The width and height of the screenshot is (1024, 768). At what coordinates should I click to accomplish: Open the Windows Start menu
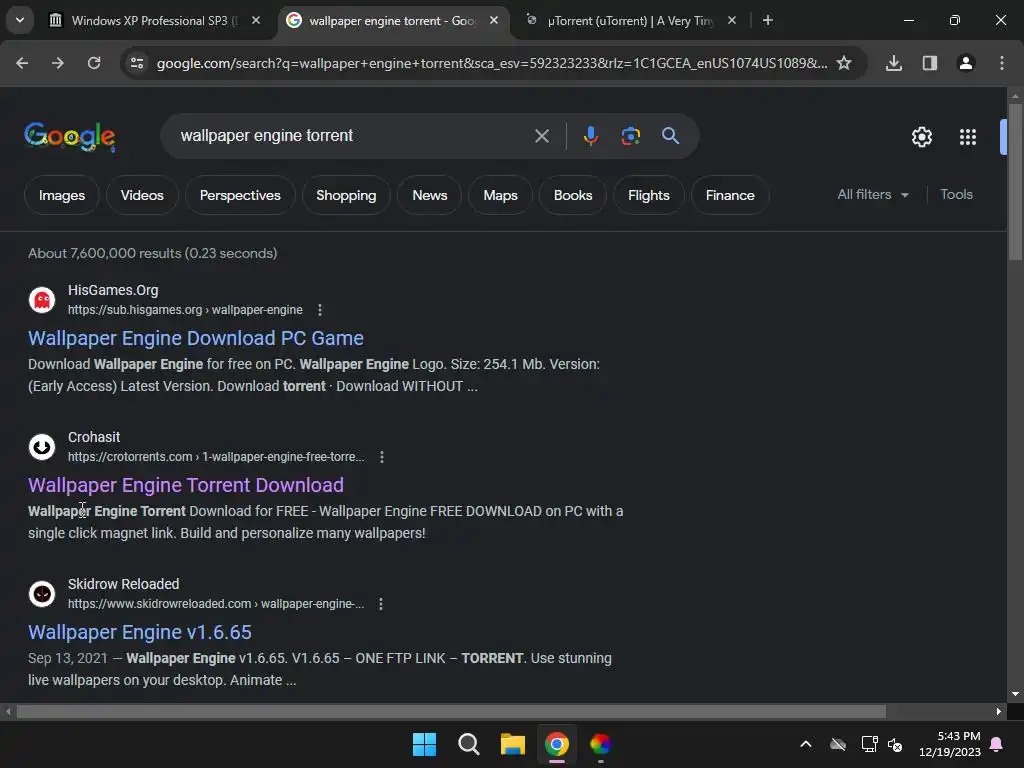[424, 744]
